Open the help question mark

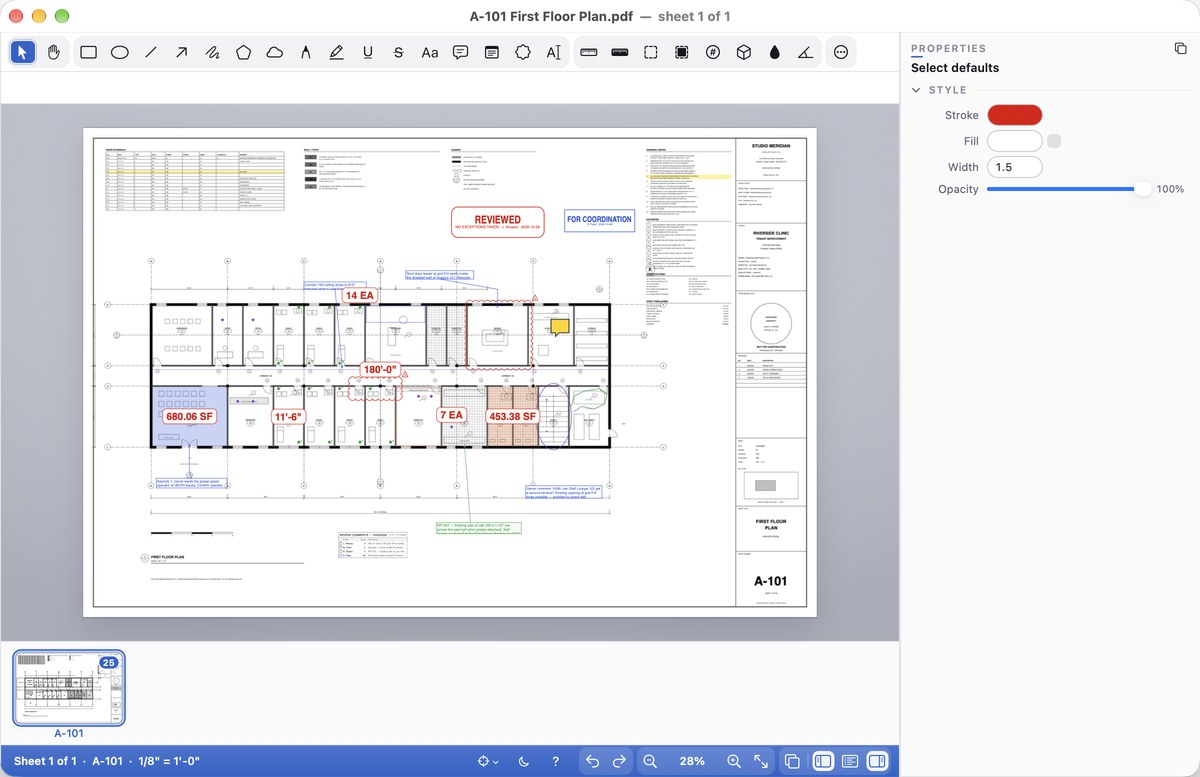(556, 761)
